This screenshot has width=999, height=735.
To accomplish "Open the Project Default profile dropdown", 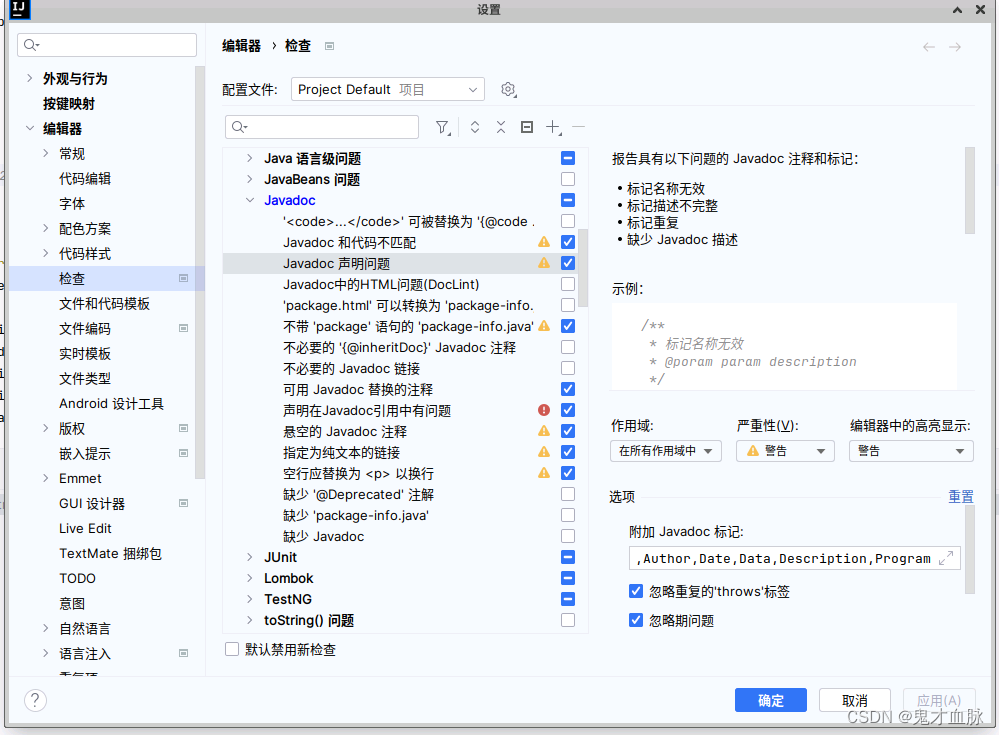I will point(387,89).
